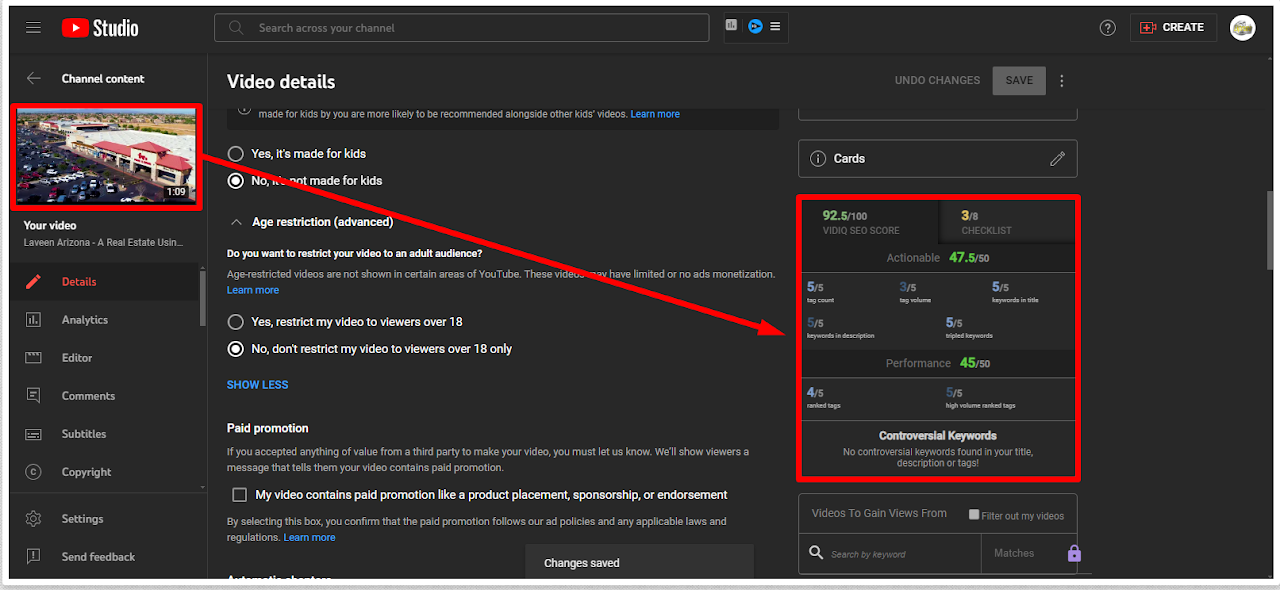Save changes with the SAVE button

[1018, 80]
